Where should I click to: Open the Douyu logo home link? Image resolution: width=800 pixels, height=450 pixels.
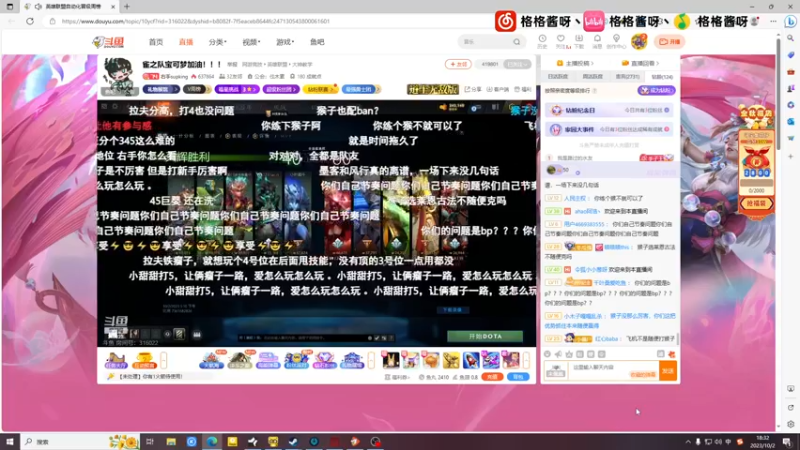[x=108, y=42]
